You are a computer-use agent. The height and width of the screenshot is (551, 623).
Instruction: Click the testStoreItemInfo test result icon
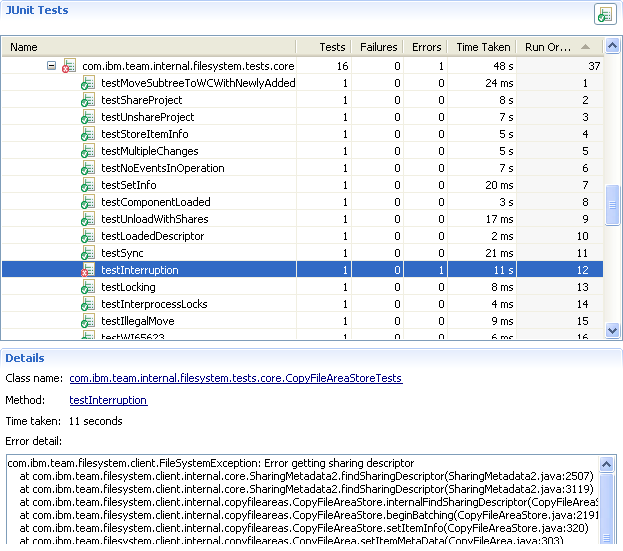click(88, 134)
